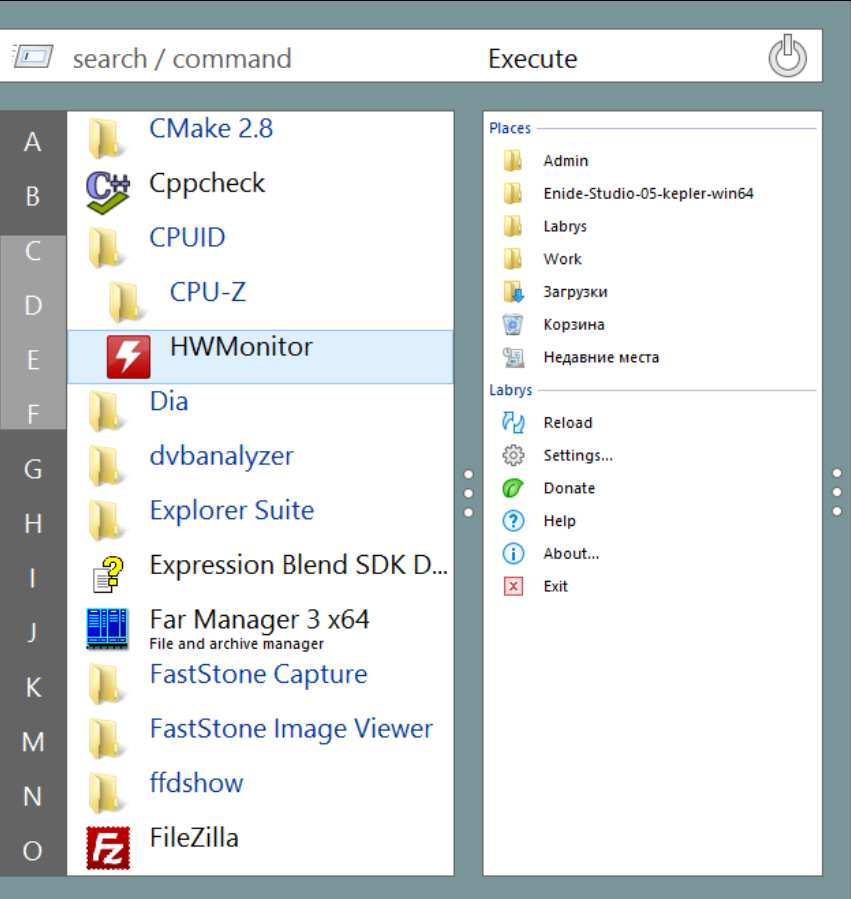Viewport: 851px width, 899px height.
Task: Launch FileZilla via its red icon
Action: (107, 847)
